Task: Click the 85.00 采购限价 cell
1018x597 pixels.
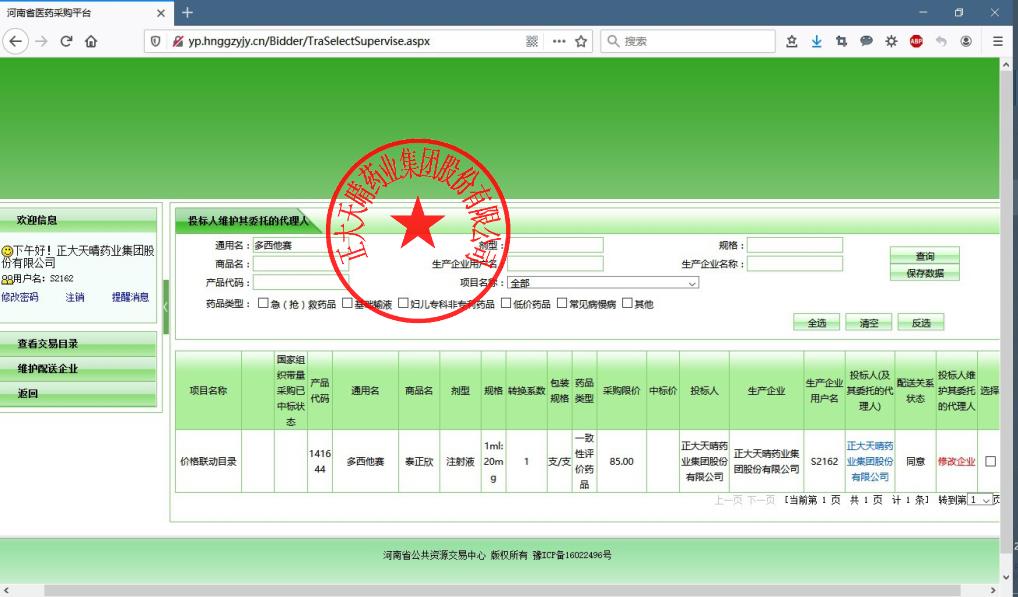Action: pos(621,461)
